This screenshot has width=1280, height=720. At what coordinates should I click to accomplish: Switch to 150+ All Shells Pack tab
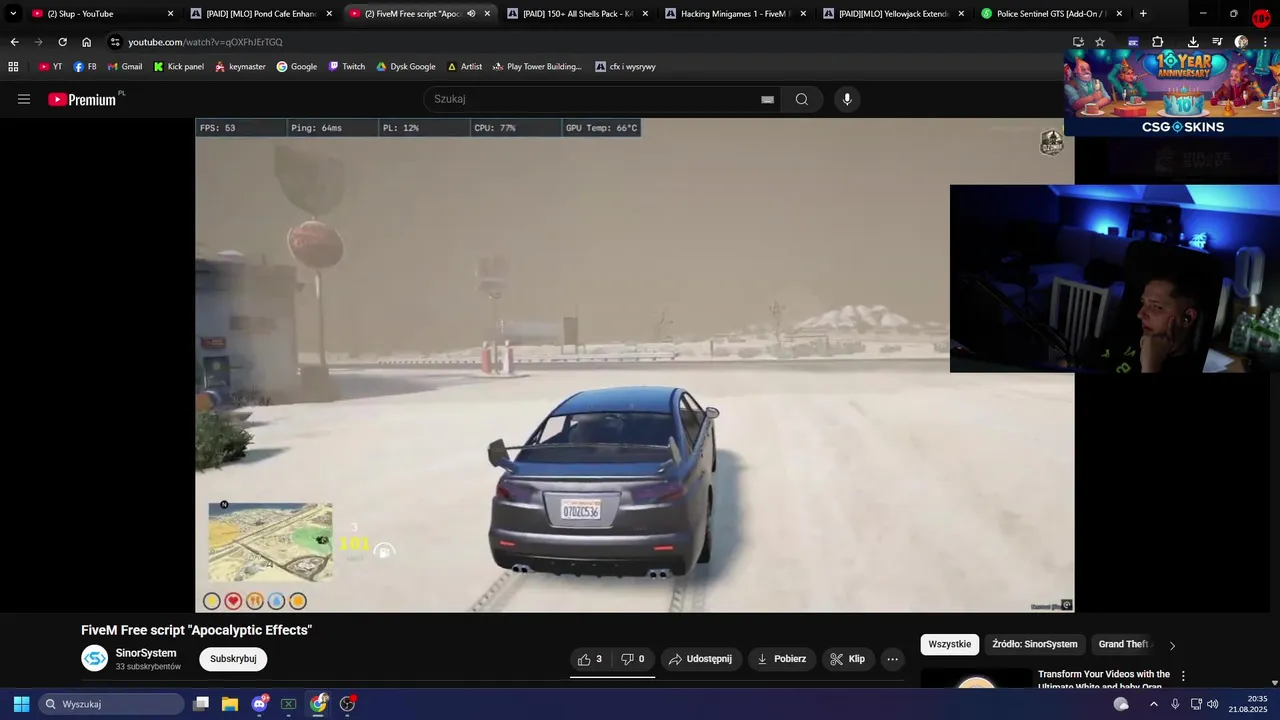pos(577,14)
